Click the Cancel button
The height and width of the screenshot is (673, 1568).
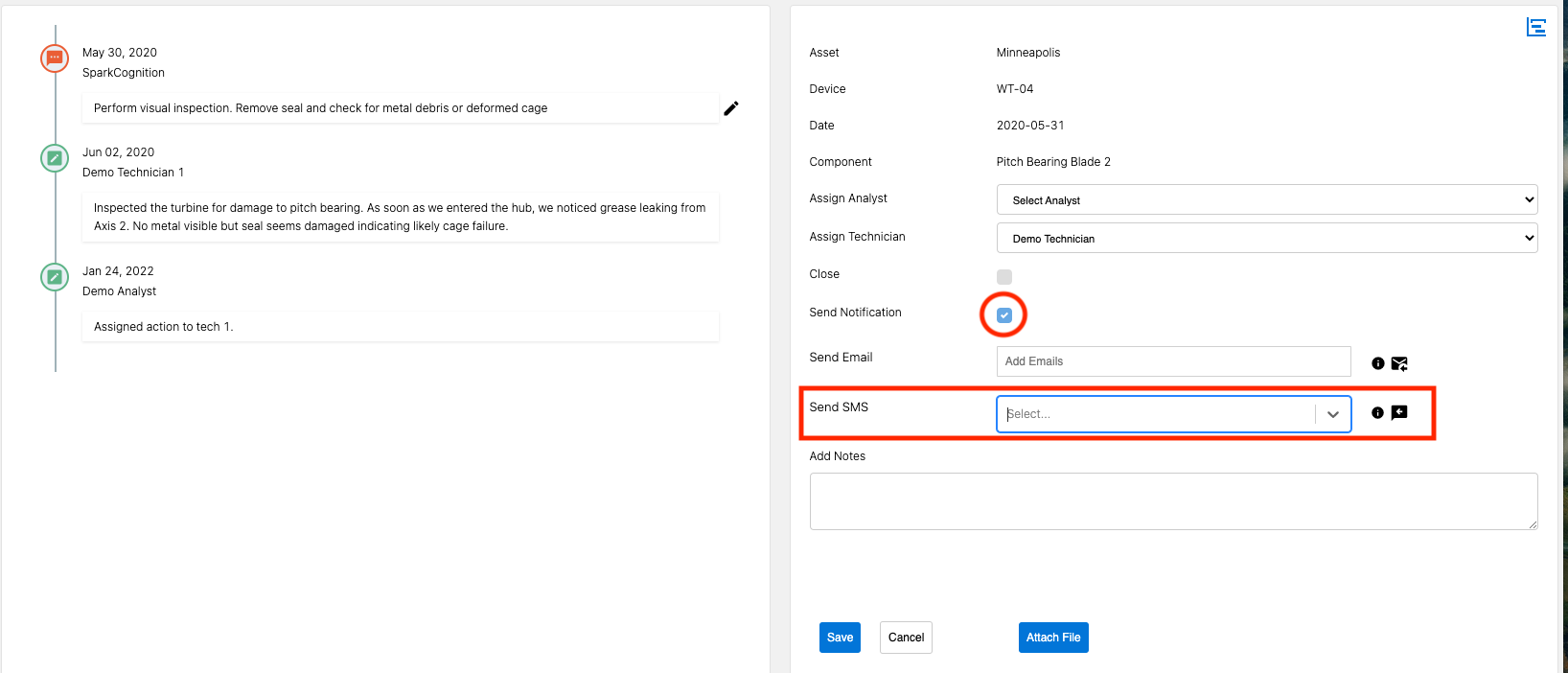(906, 638)
